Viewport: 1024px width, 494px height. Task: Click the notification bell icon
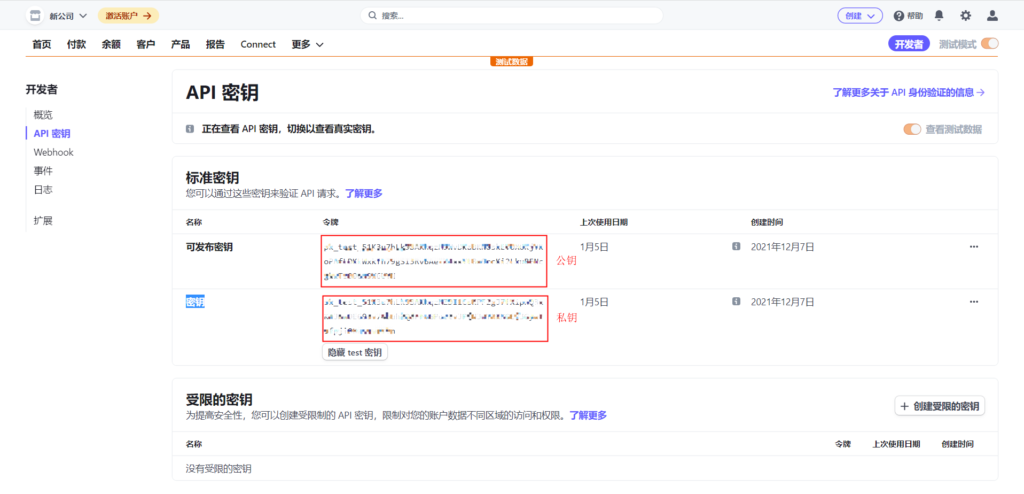coord(939,16)
